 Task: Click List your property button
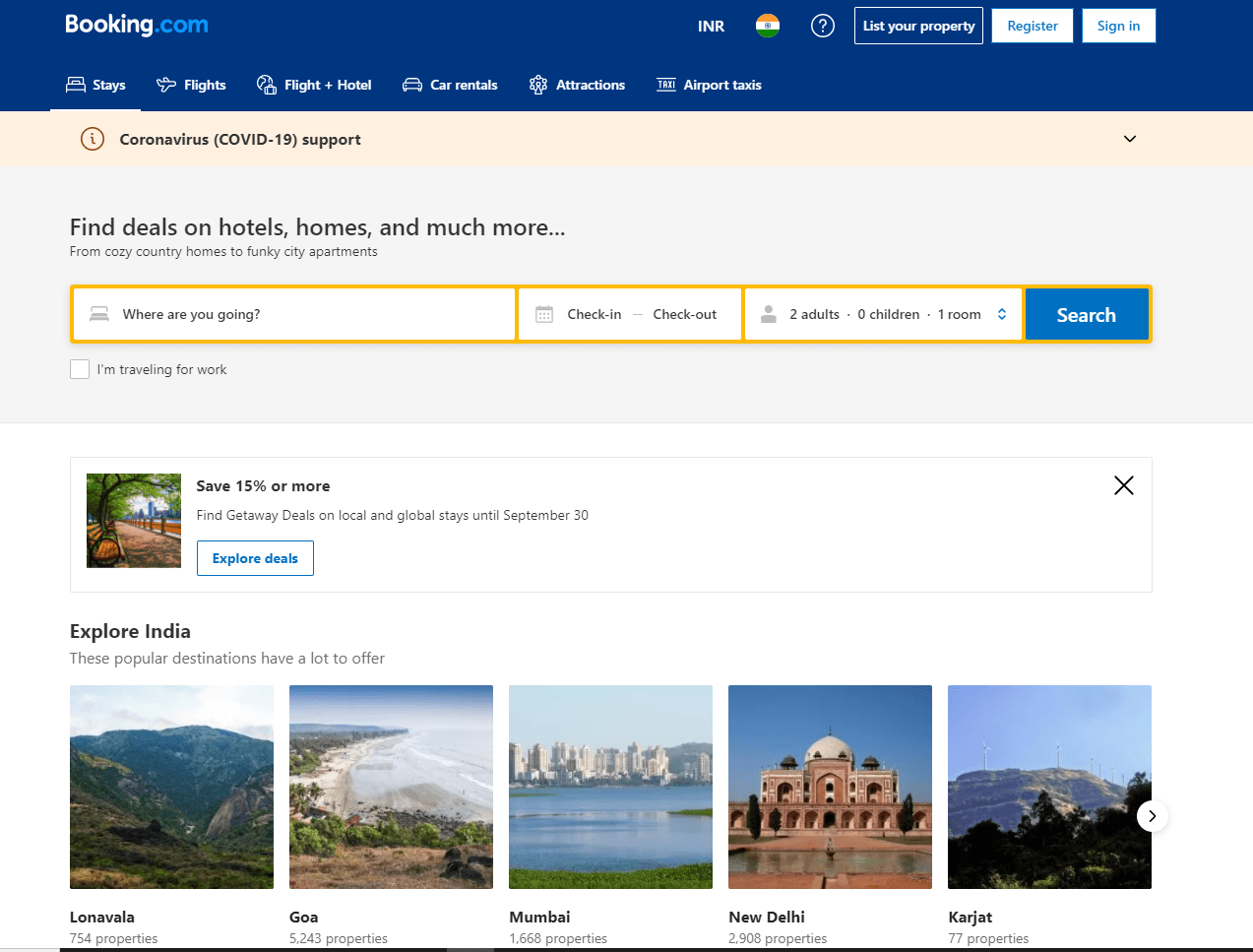click(918, 26)
